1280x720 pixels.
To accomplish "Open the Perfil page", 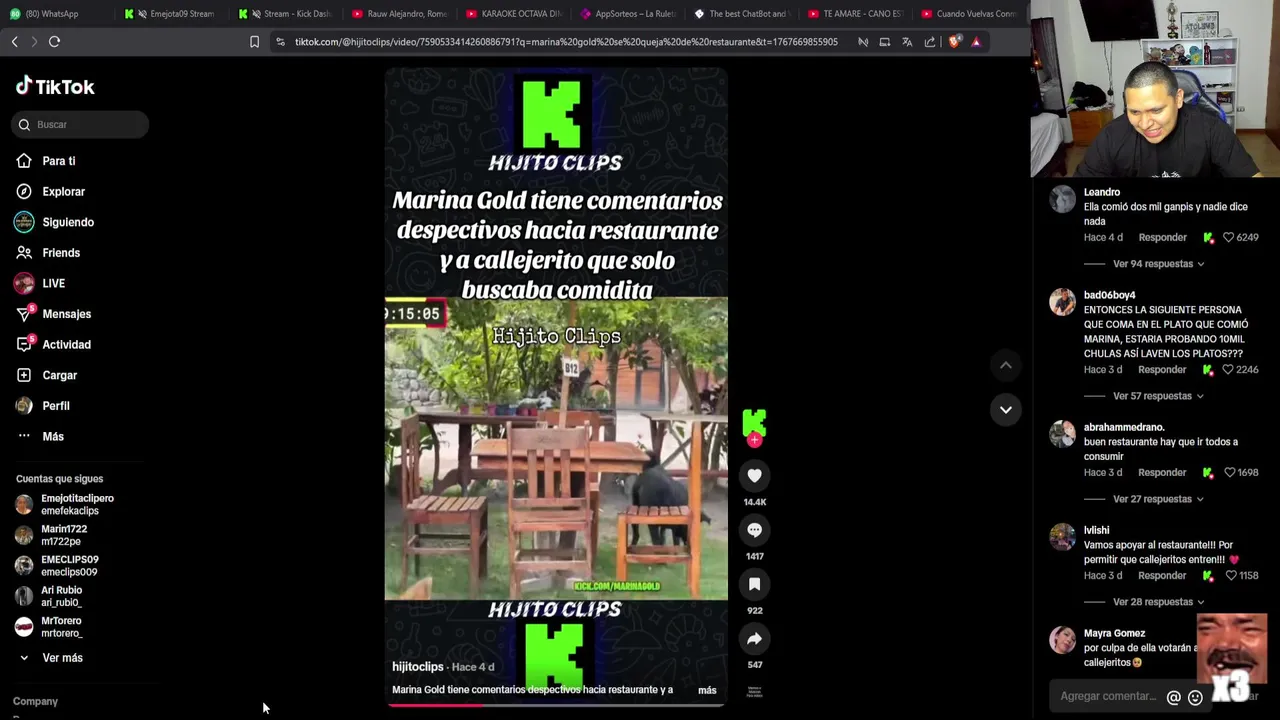I will [x=43, y=406].
